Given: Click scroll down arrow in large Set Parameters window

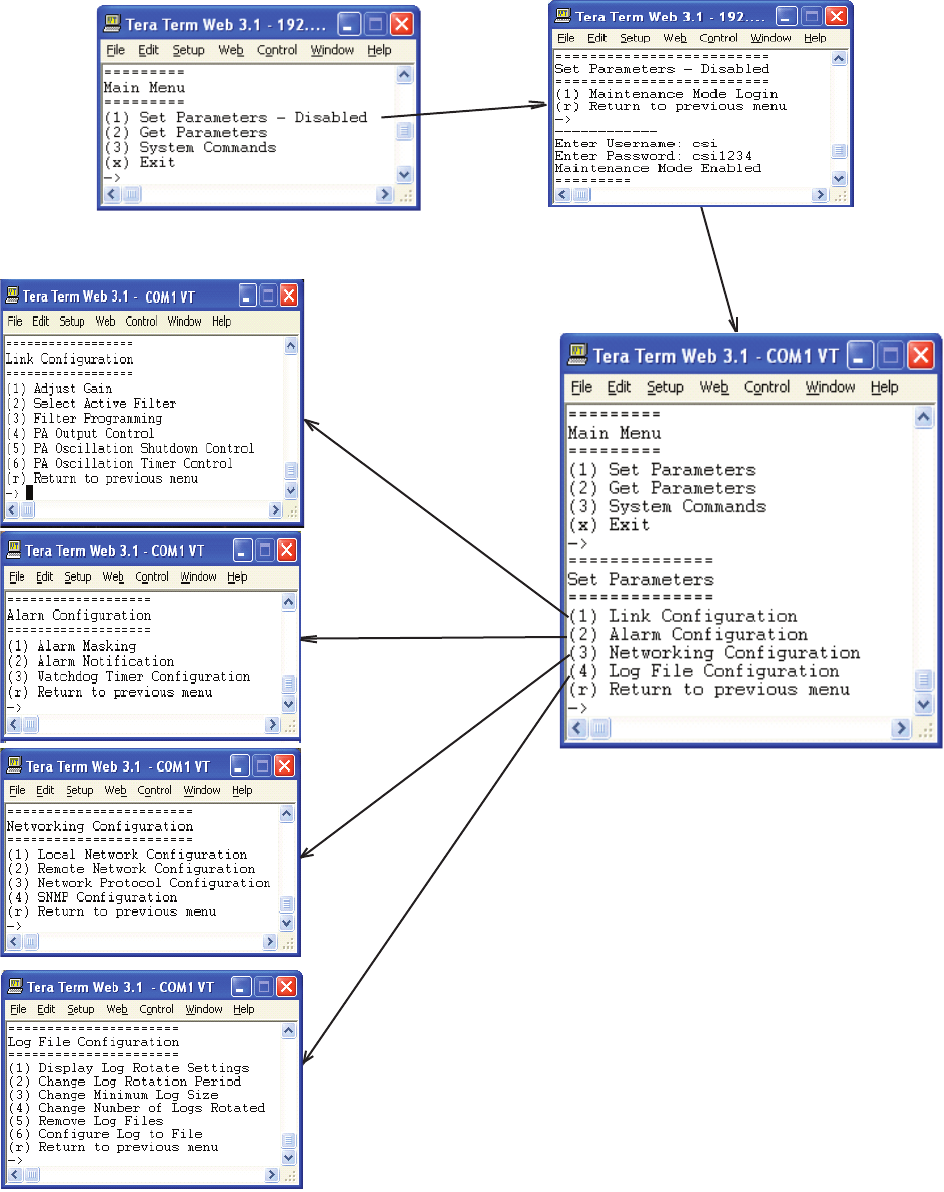Looking at the screenshot, I should tap(923, 704).
